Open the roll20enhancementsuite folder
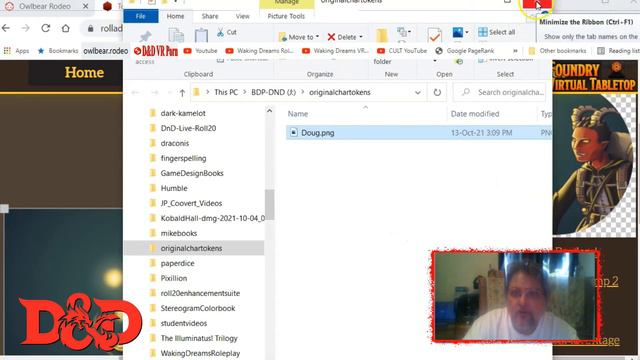 200,293
